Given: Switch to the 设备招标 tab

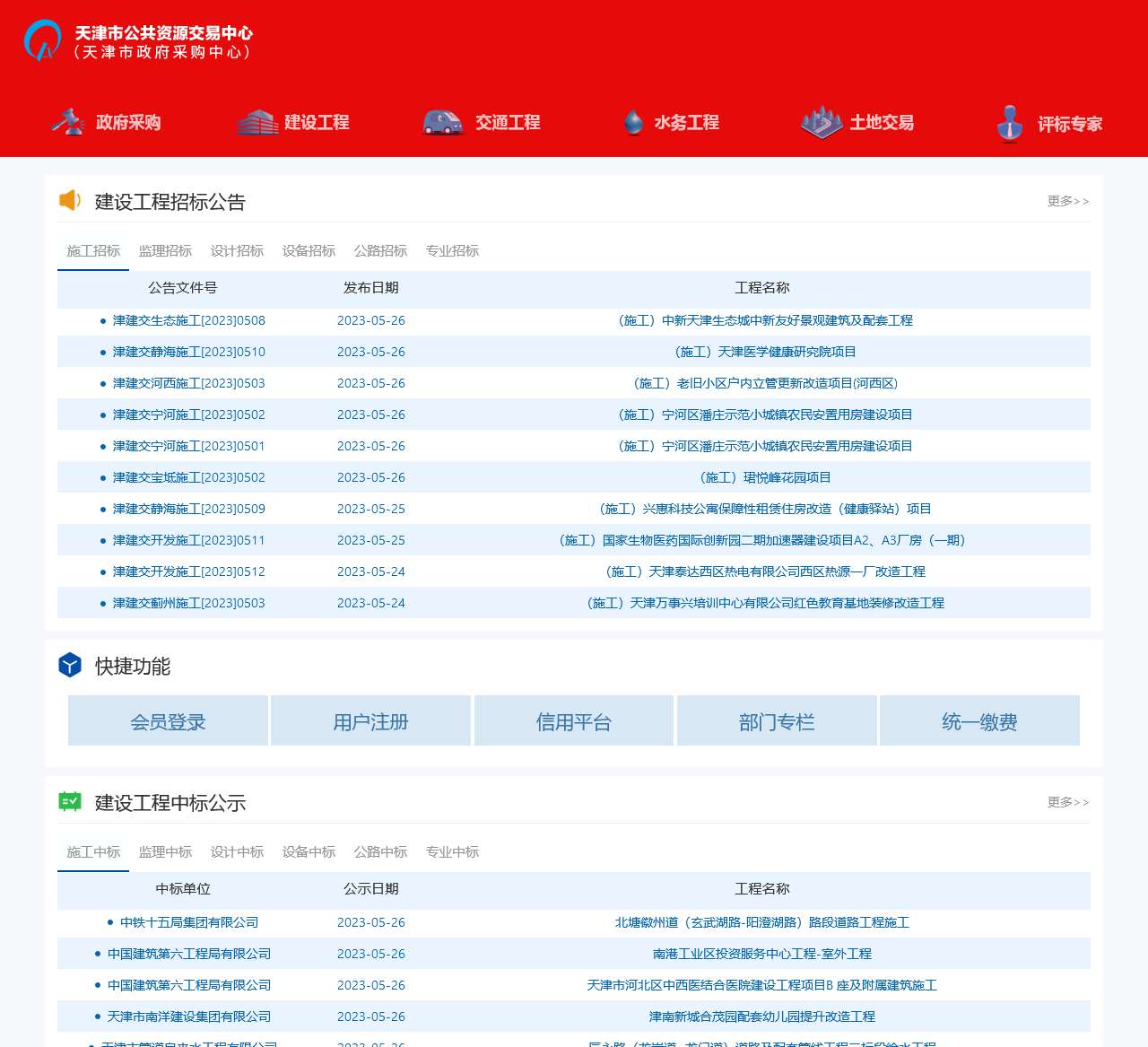Looking at the screenshot, I should [308, 251].
